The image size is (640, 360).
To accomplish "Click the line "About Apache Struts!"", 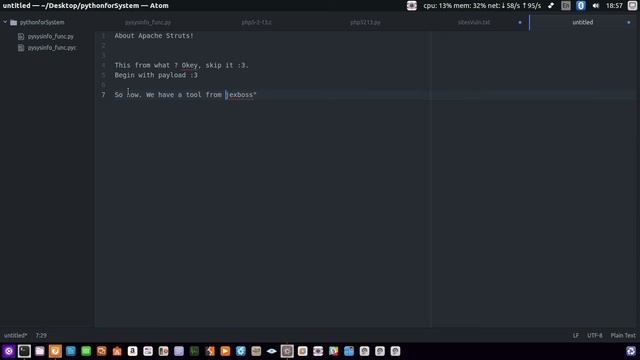I will tap(154, 36).
